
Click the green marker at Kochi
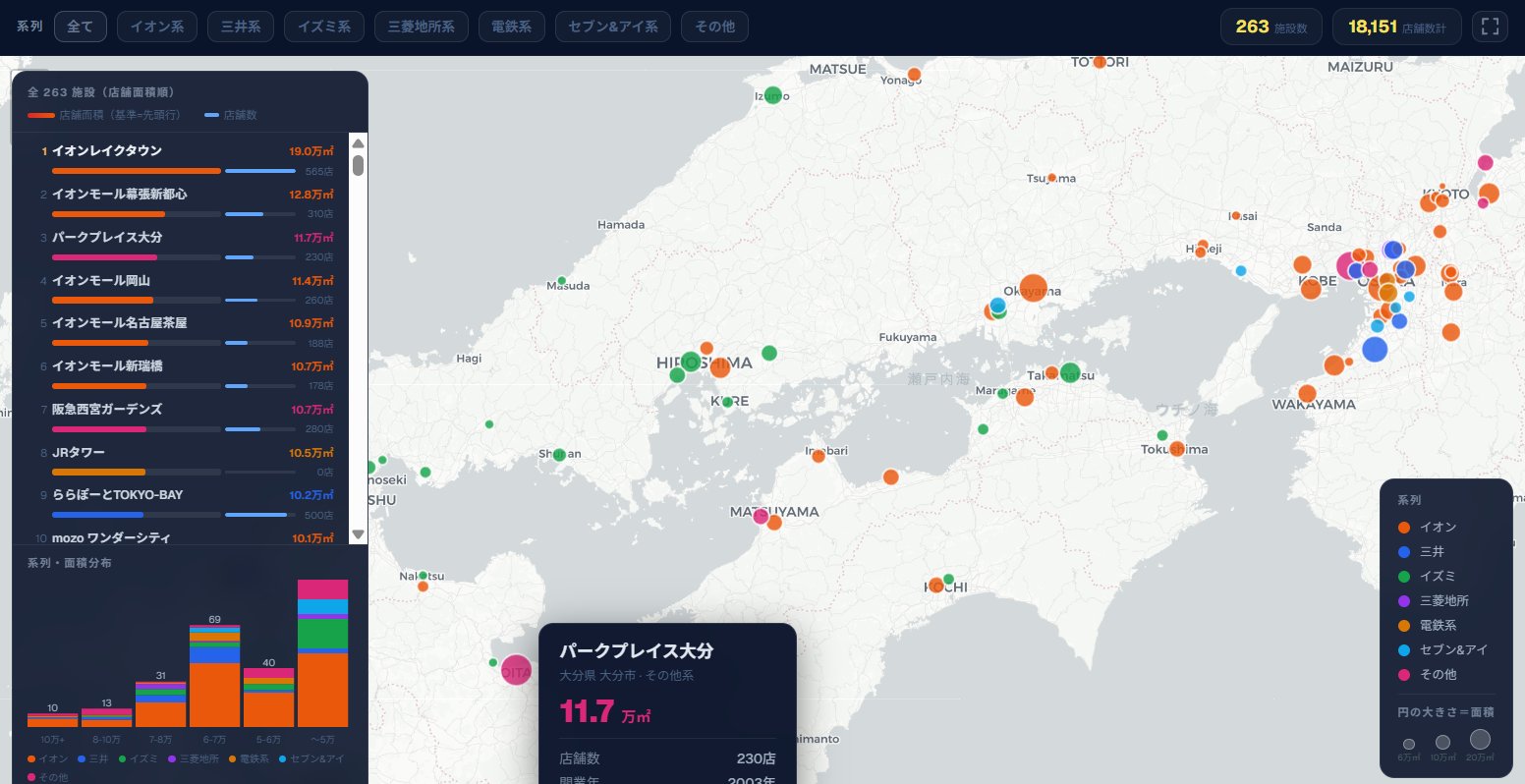tap(948, 580)
